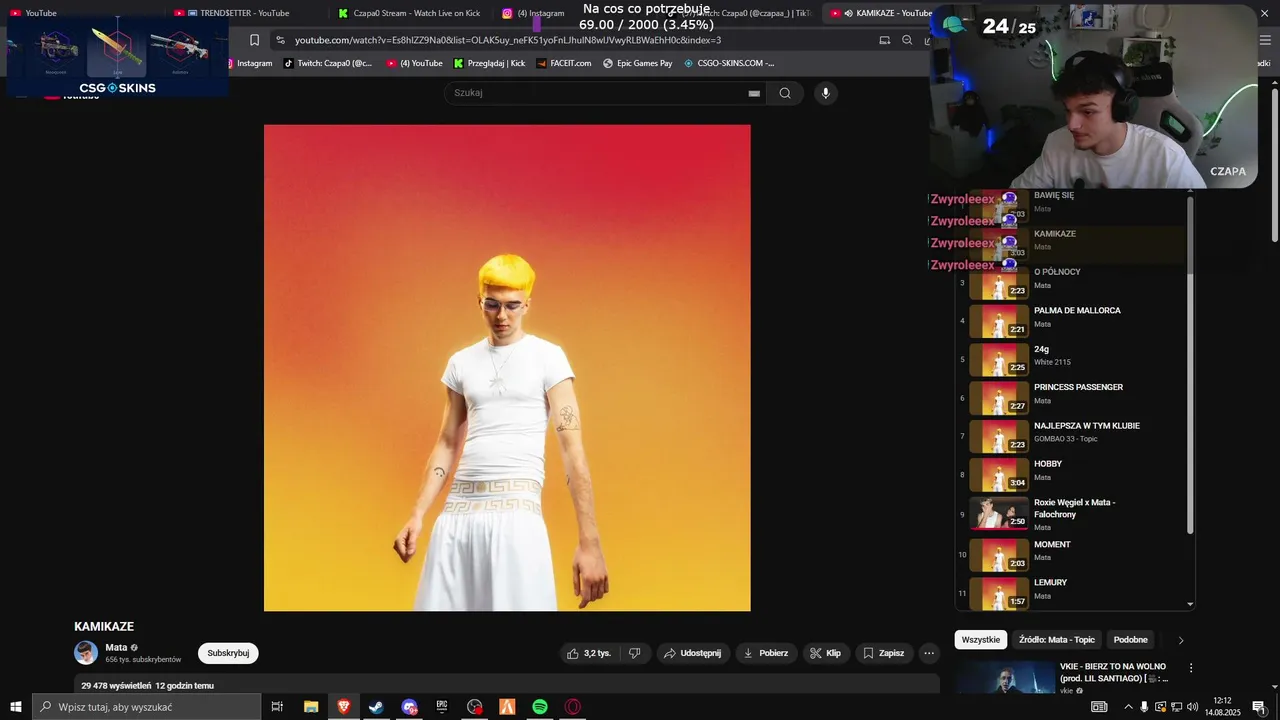Click the Zapisz save button

[x=883, y=653]
